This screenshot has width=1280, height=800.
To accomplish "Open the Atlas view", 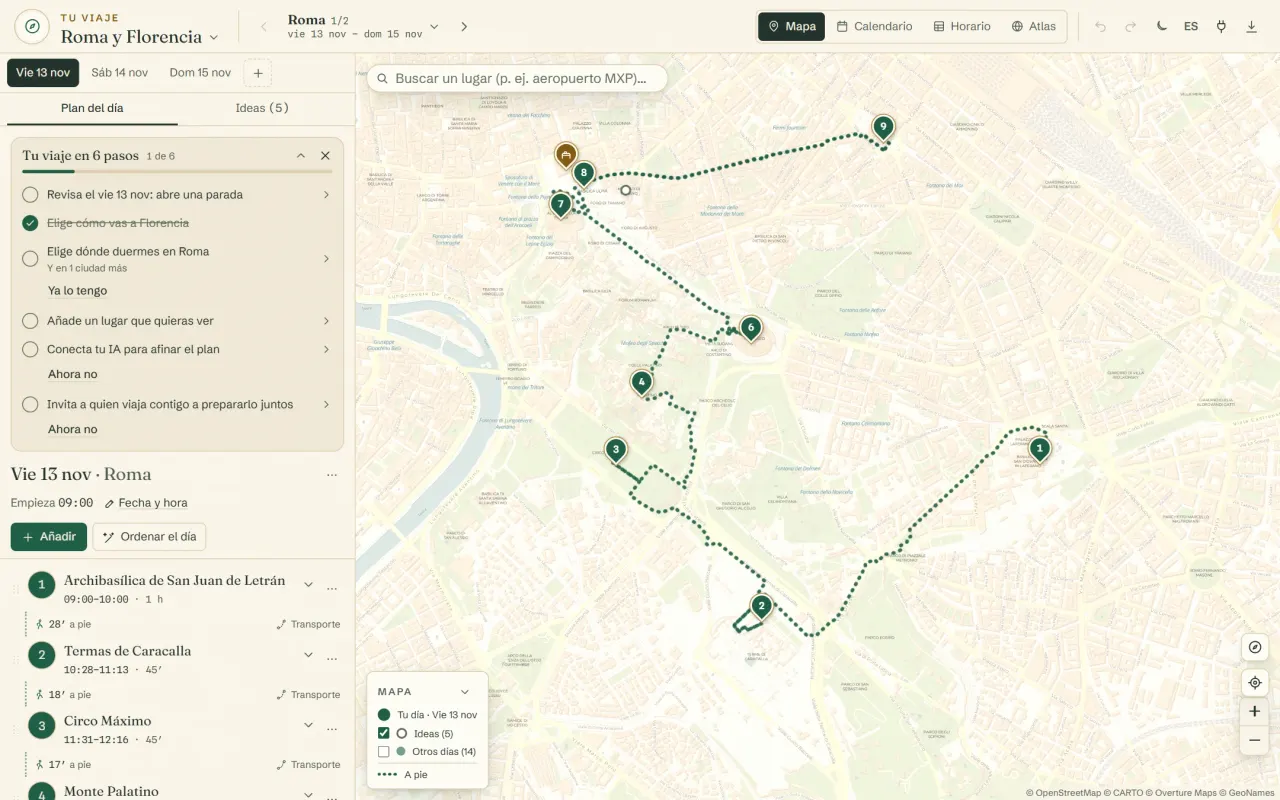I will pos(1033,27).
